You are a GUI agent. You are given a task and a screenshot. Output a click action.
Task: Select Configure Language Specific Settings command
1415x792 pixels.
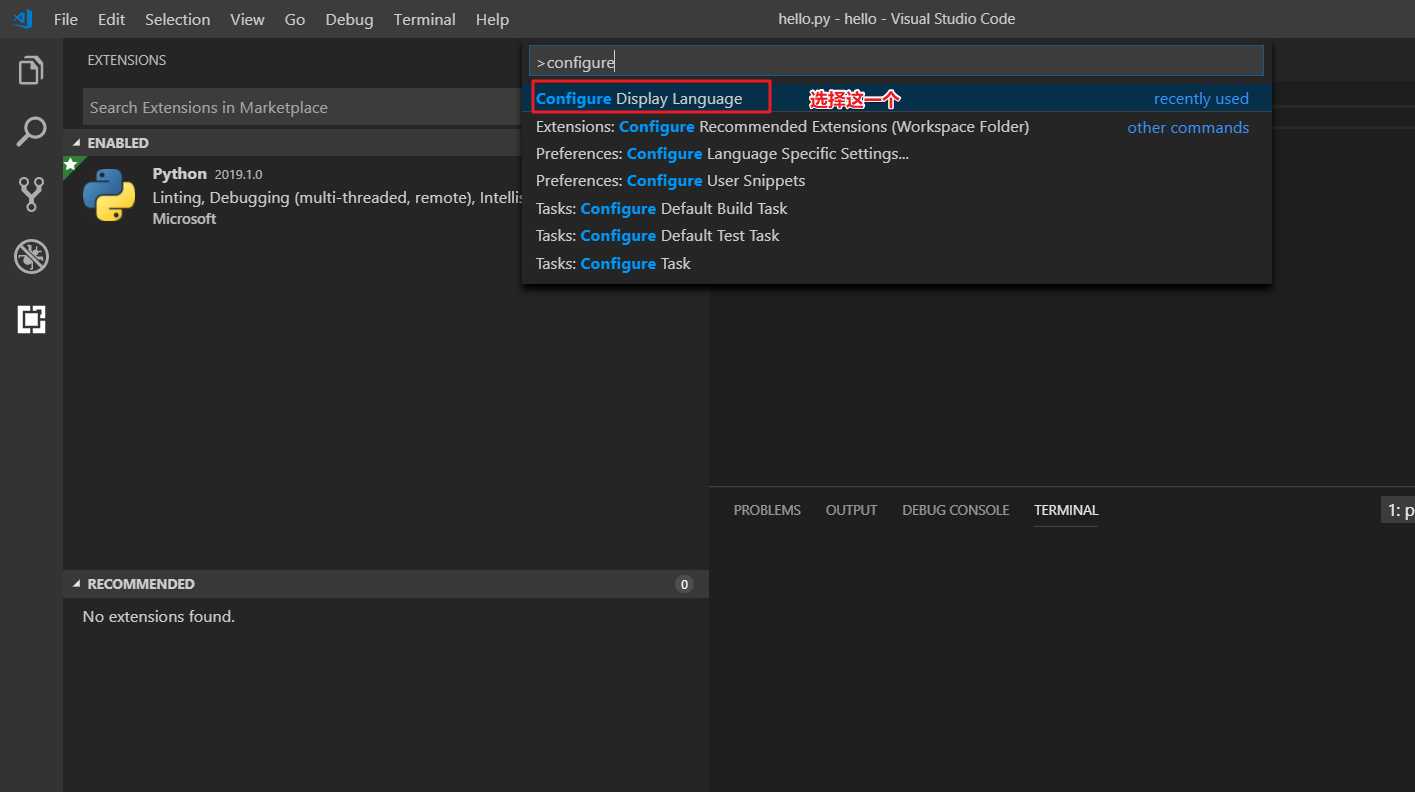tap(896, 154)
